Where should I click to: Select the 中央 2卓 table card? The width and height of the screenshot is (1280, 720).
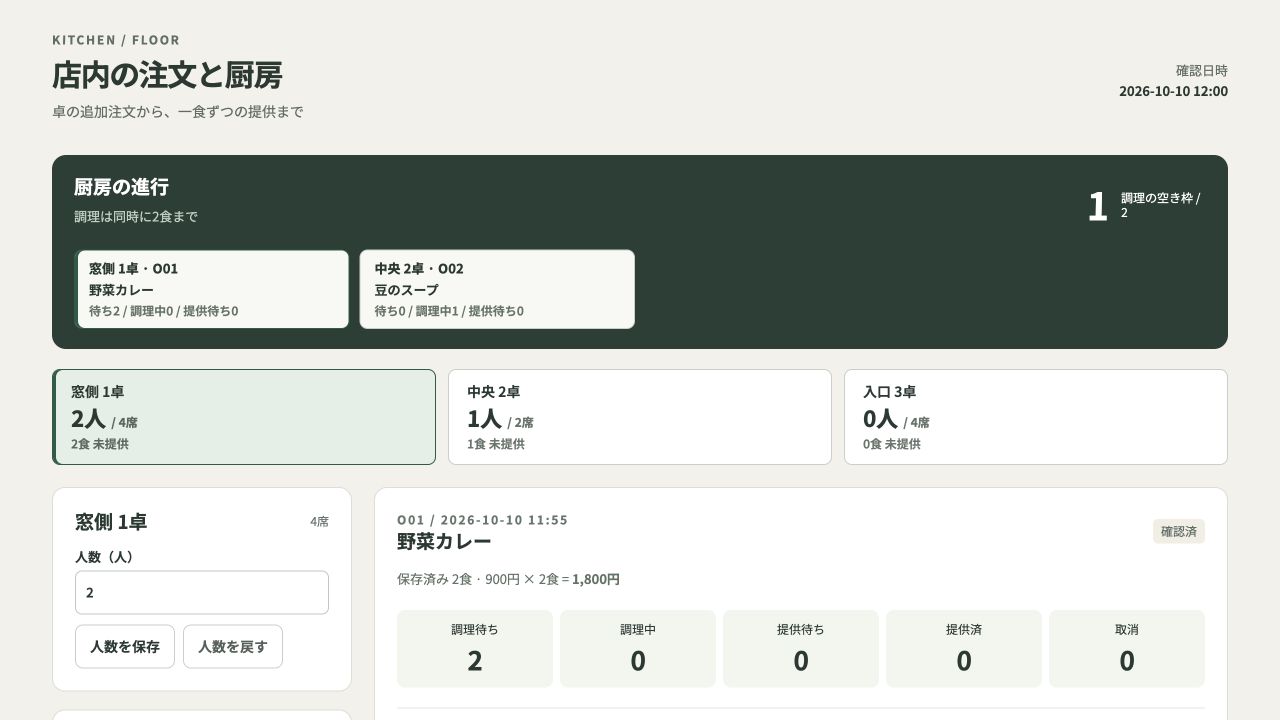pos(640,417)
